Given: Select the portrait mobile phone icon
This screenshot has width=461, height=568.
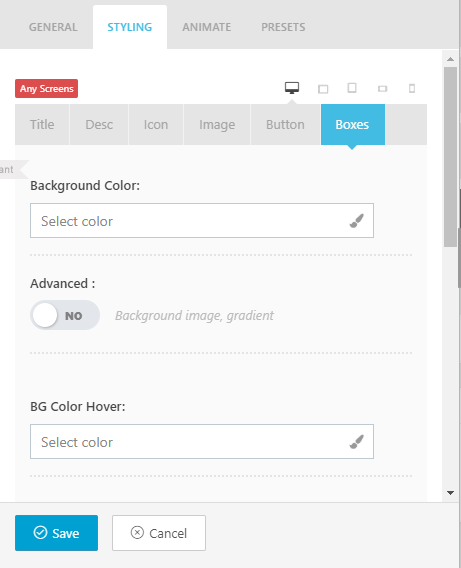Looking at the screenshot, I should (x=412, y=88).
